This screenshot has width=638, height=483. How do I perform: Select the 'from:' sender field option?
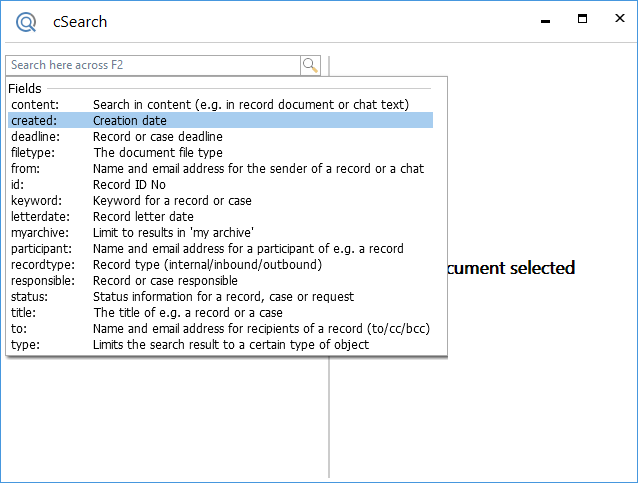[220, 168]
